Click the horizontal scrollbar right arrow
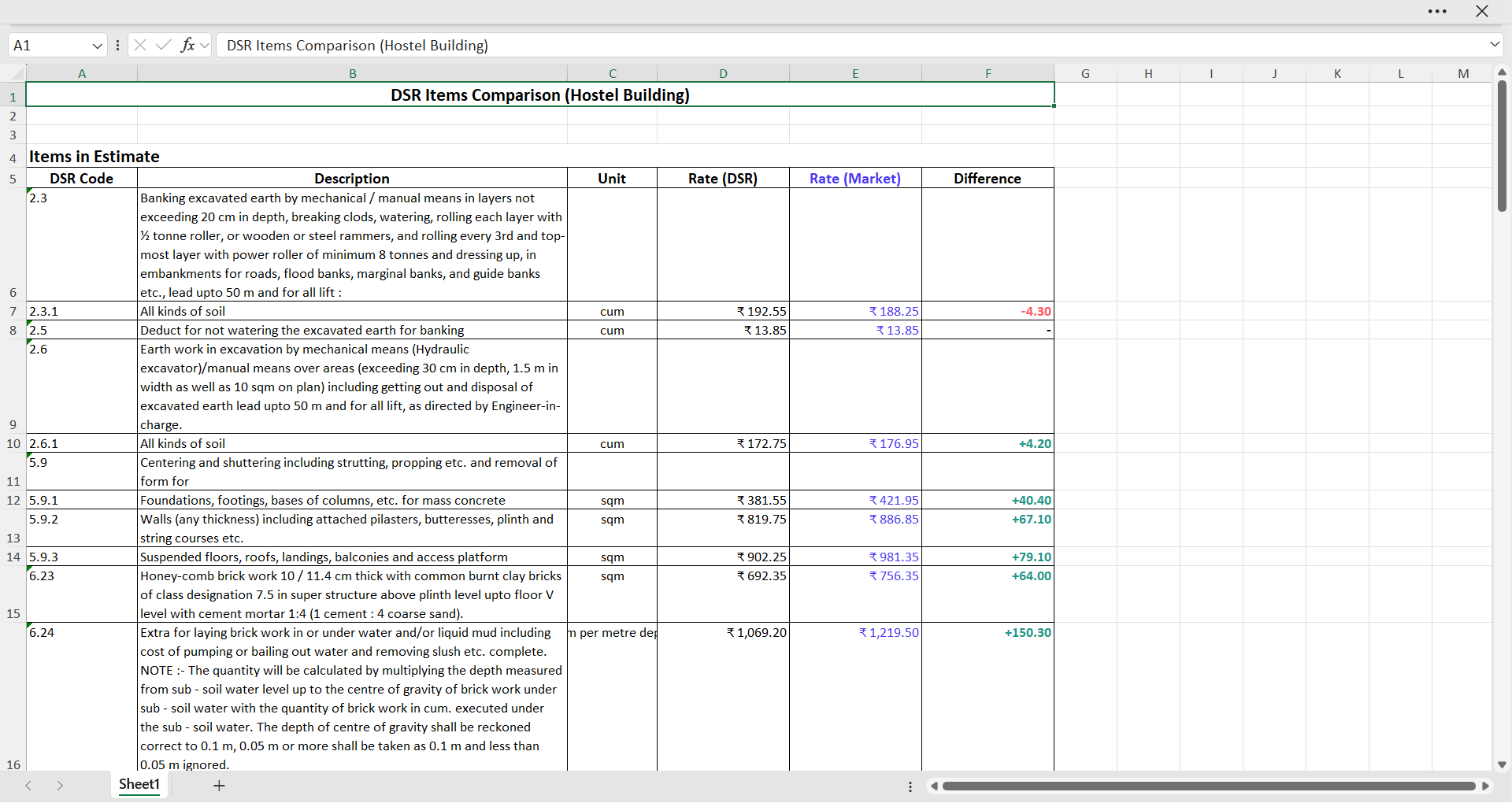The height and width of the screenshot is (803, 1512). pos(1486,786)
